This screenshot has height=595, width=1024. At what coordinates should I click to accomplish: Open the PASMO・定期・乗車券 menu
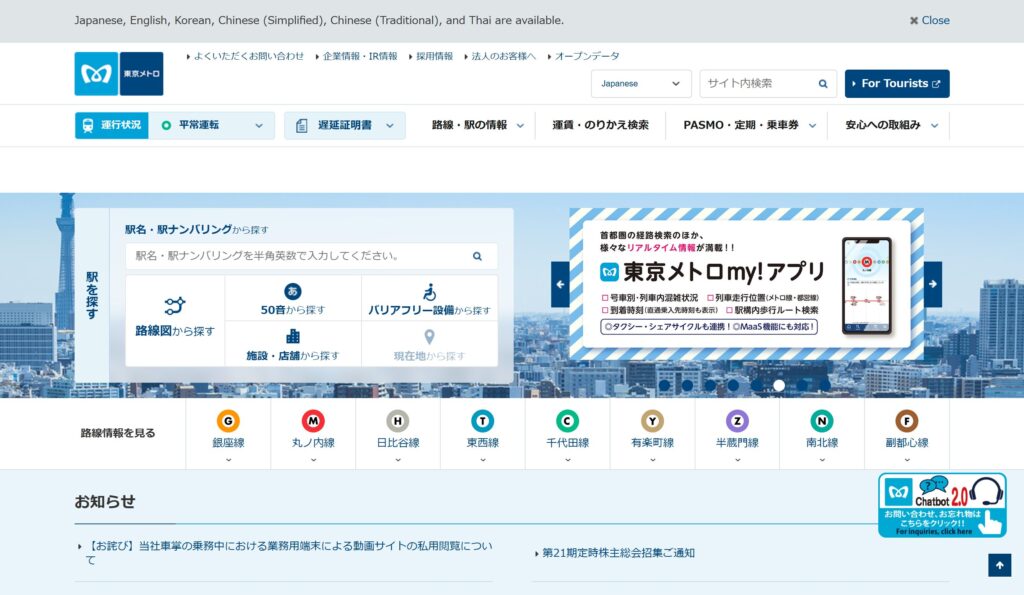point(749,126)
